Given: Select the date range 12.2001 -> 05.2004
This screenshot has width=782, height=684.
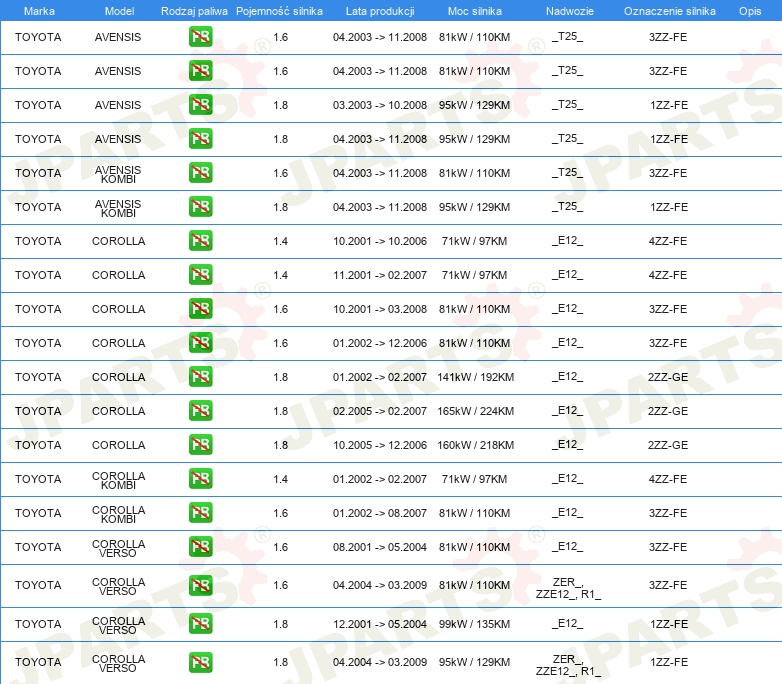Looking at the screenshot, I should 380,624.
